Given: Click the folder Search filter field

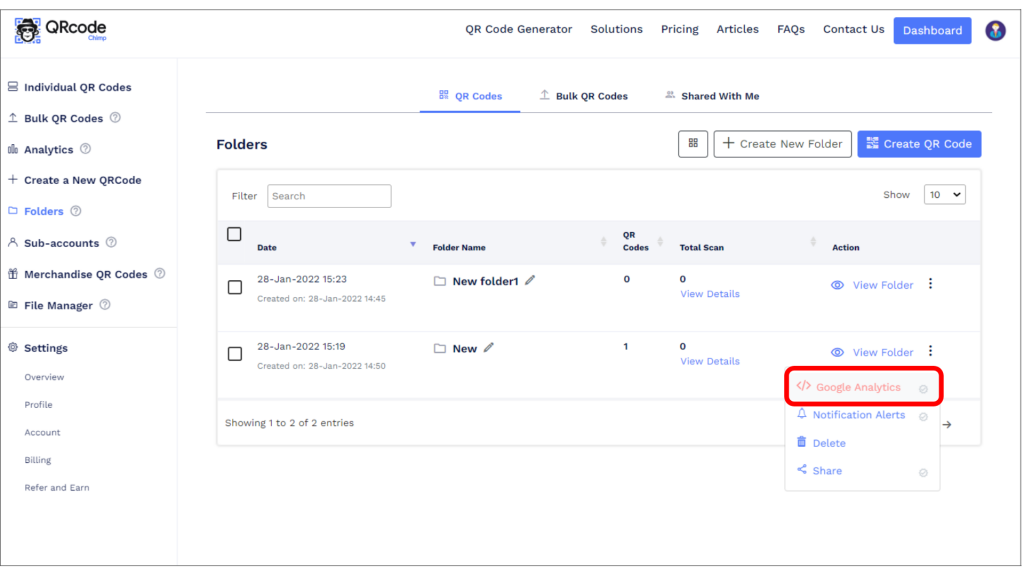Looking at the screenshot, I should [329, 196].
